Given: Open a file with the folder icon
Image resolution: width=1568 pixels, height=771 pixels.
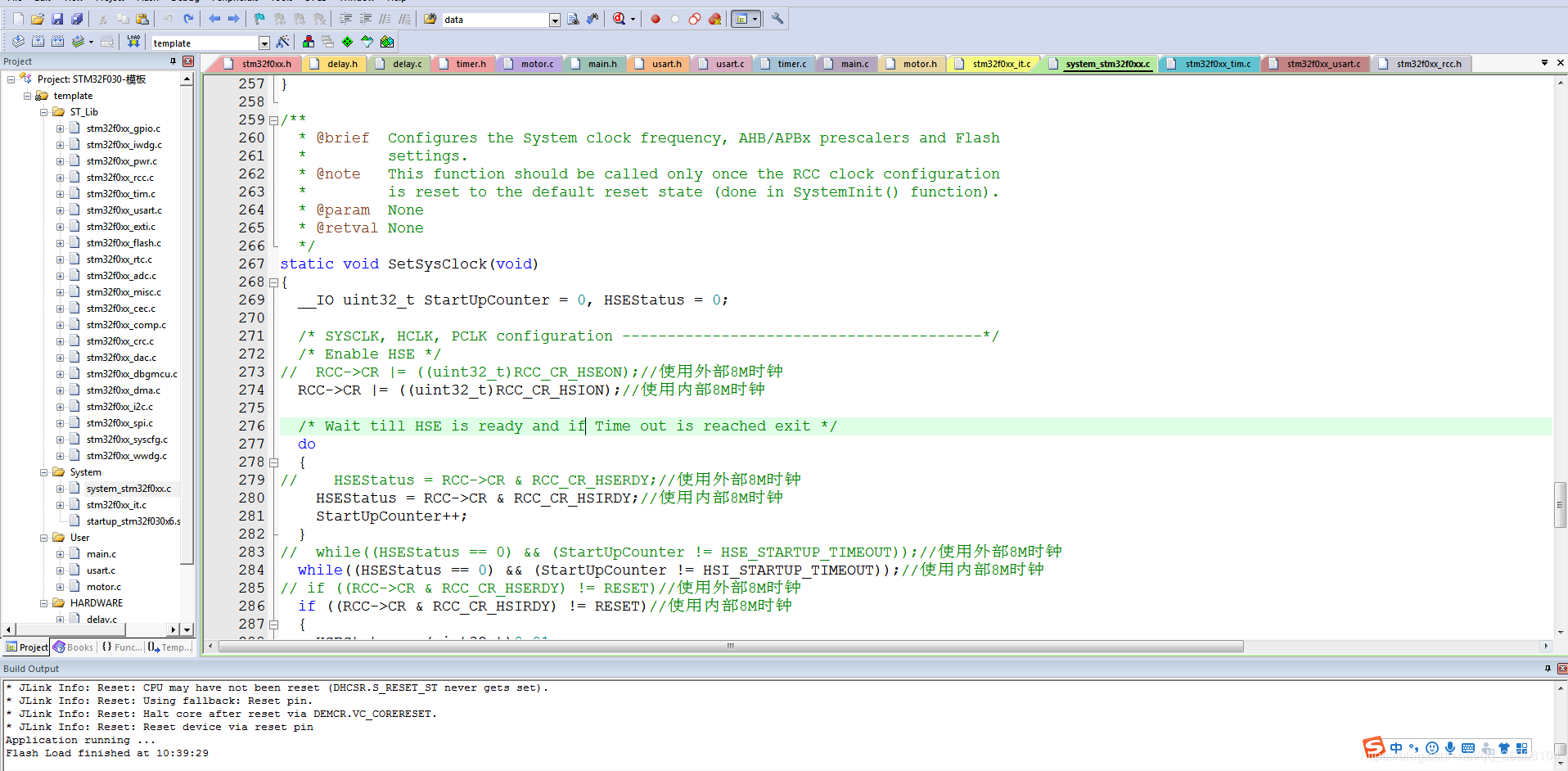Looking at the screenshot, I should click(x=38, y=19).
